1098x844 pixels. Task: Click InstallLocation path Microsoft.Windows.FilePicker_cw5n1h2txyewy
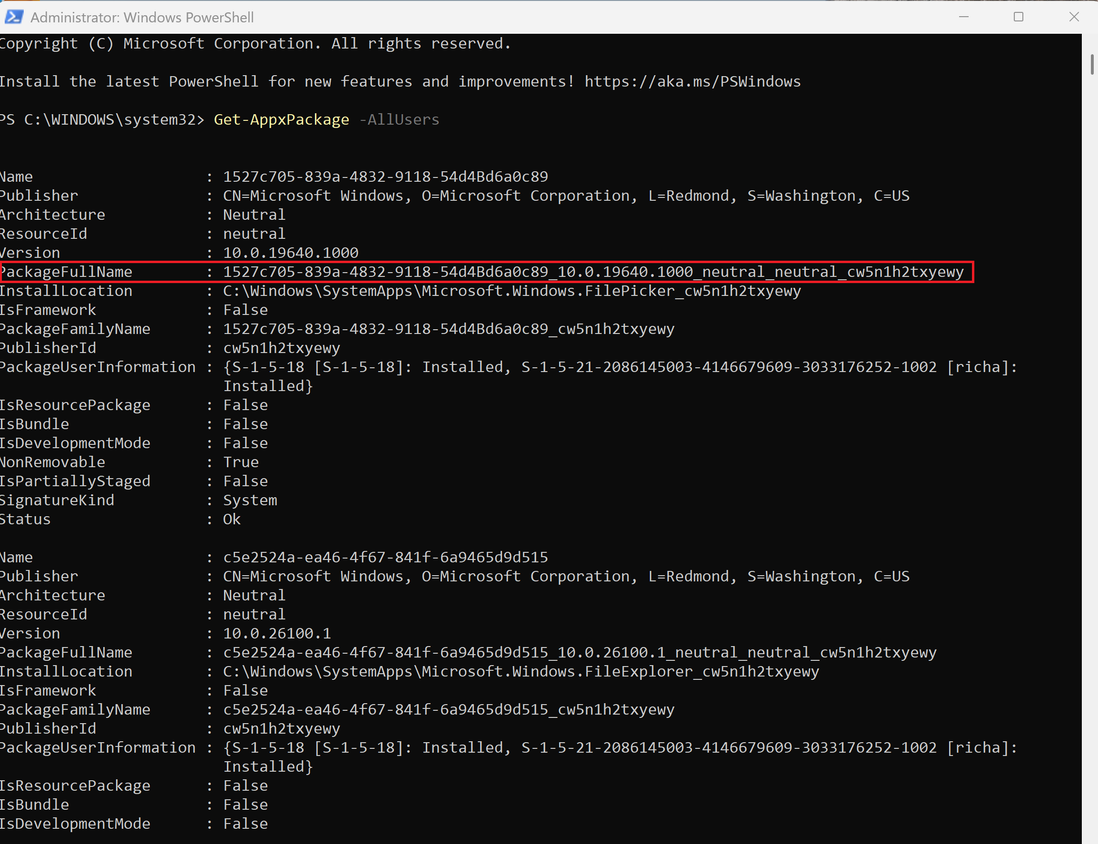coord(512,291)
